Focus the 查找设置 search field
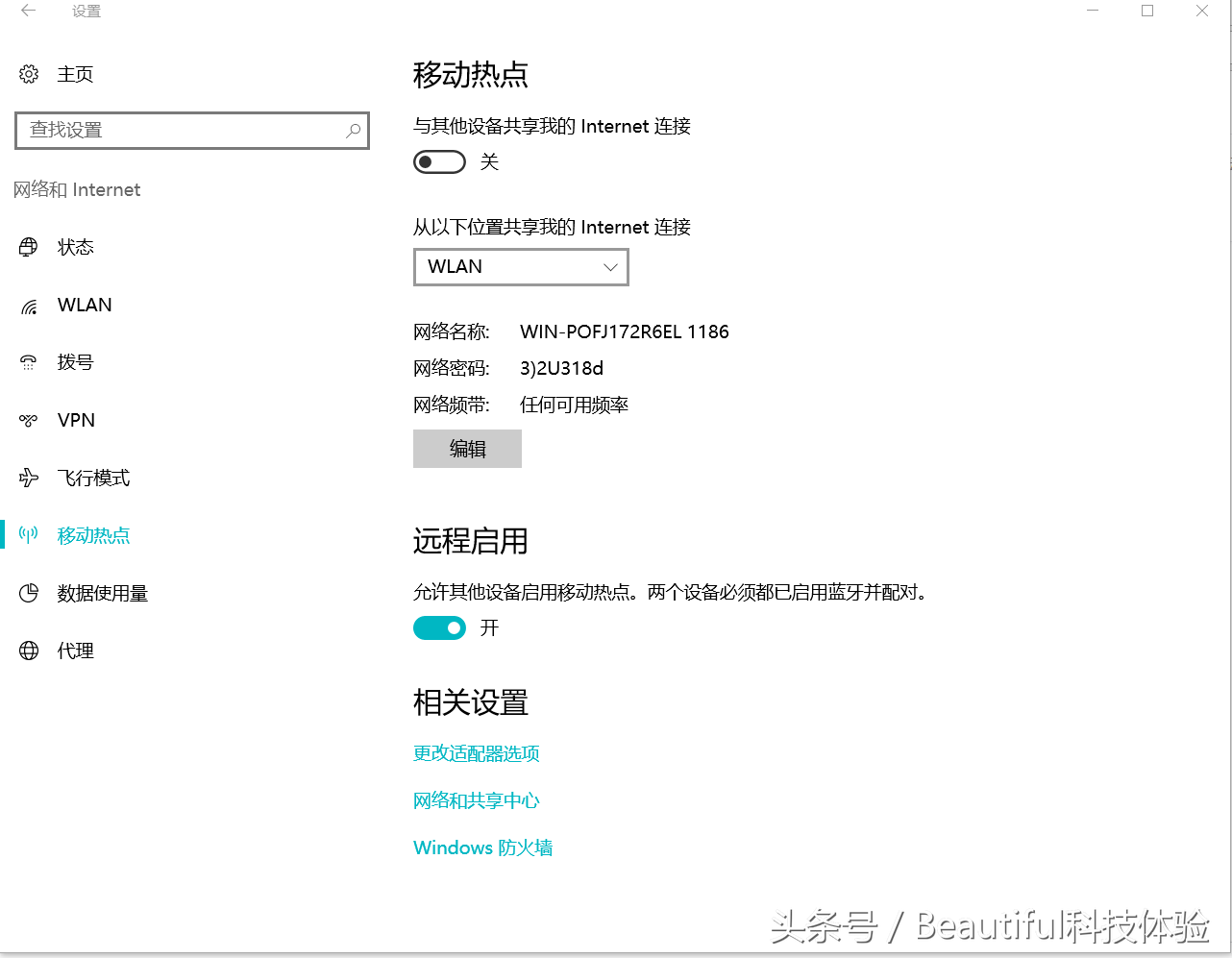Screen dimensions: 1232x958 [x=192, y=130]
